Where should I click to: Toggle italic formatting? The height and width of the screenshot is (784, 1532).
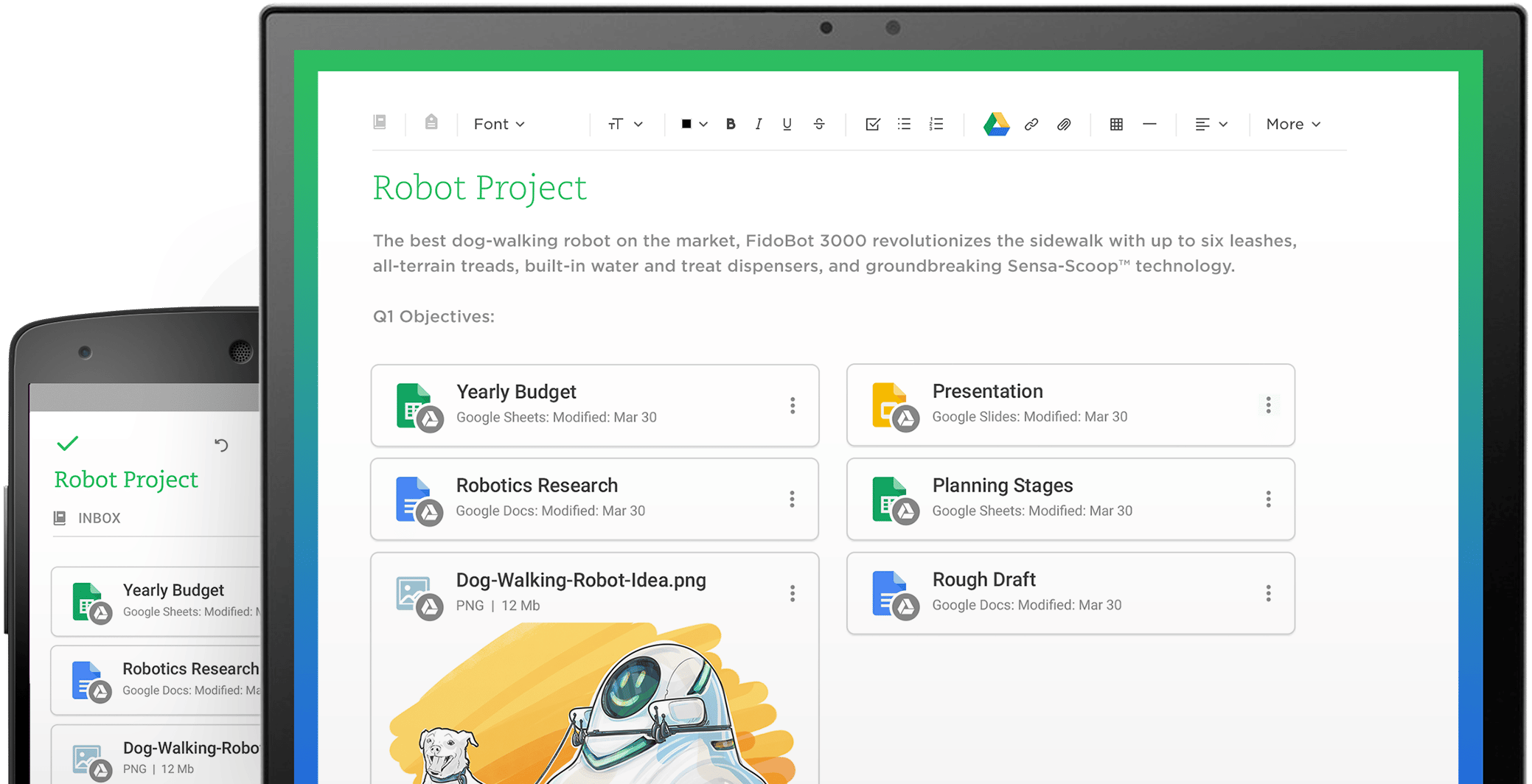tap(759, 124)
